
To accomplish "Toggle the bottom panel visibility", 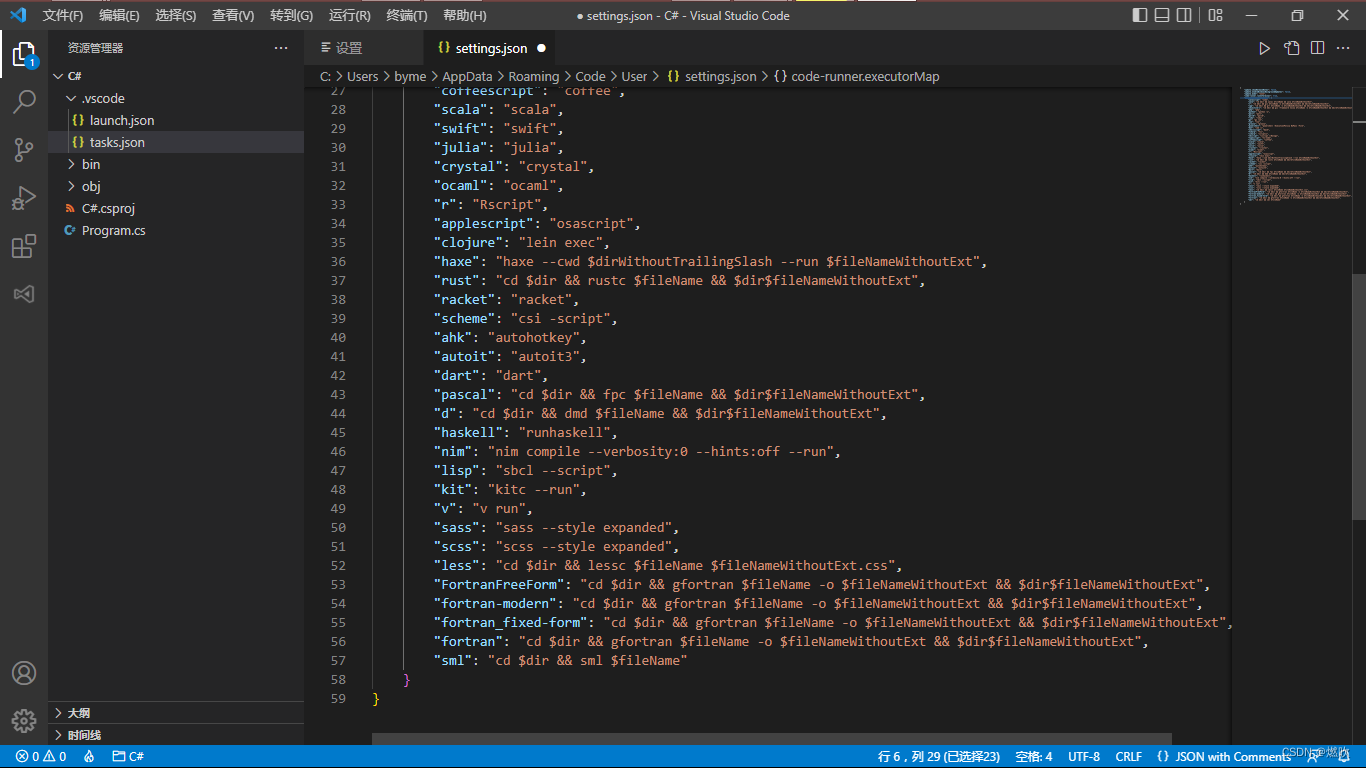I will pyautogui.click(x=1162, y=15).
